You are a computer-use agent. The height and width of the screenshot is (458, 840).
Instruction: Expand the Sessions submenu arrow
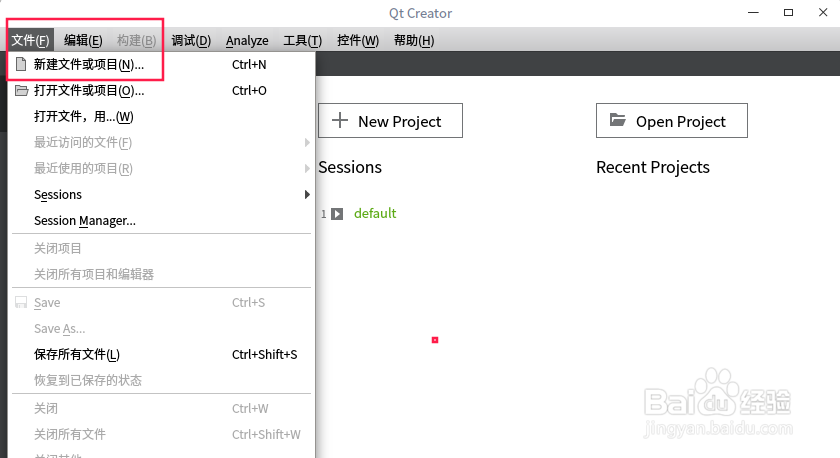click(x=307, y=194)
